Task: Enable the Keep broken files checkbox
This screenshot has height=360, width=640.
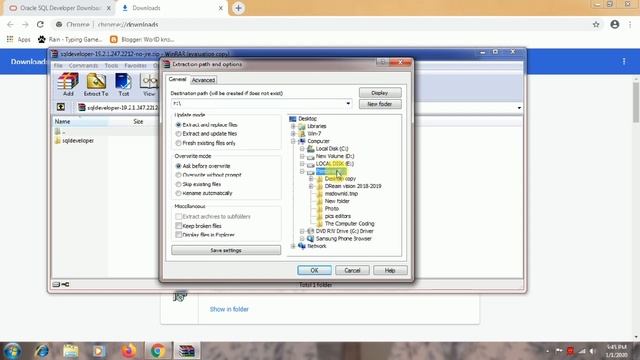Action: click(178, 226)
